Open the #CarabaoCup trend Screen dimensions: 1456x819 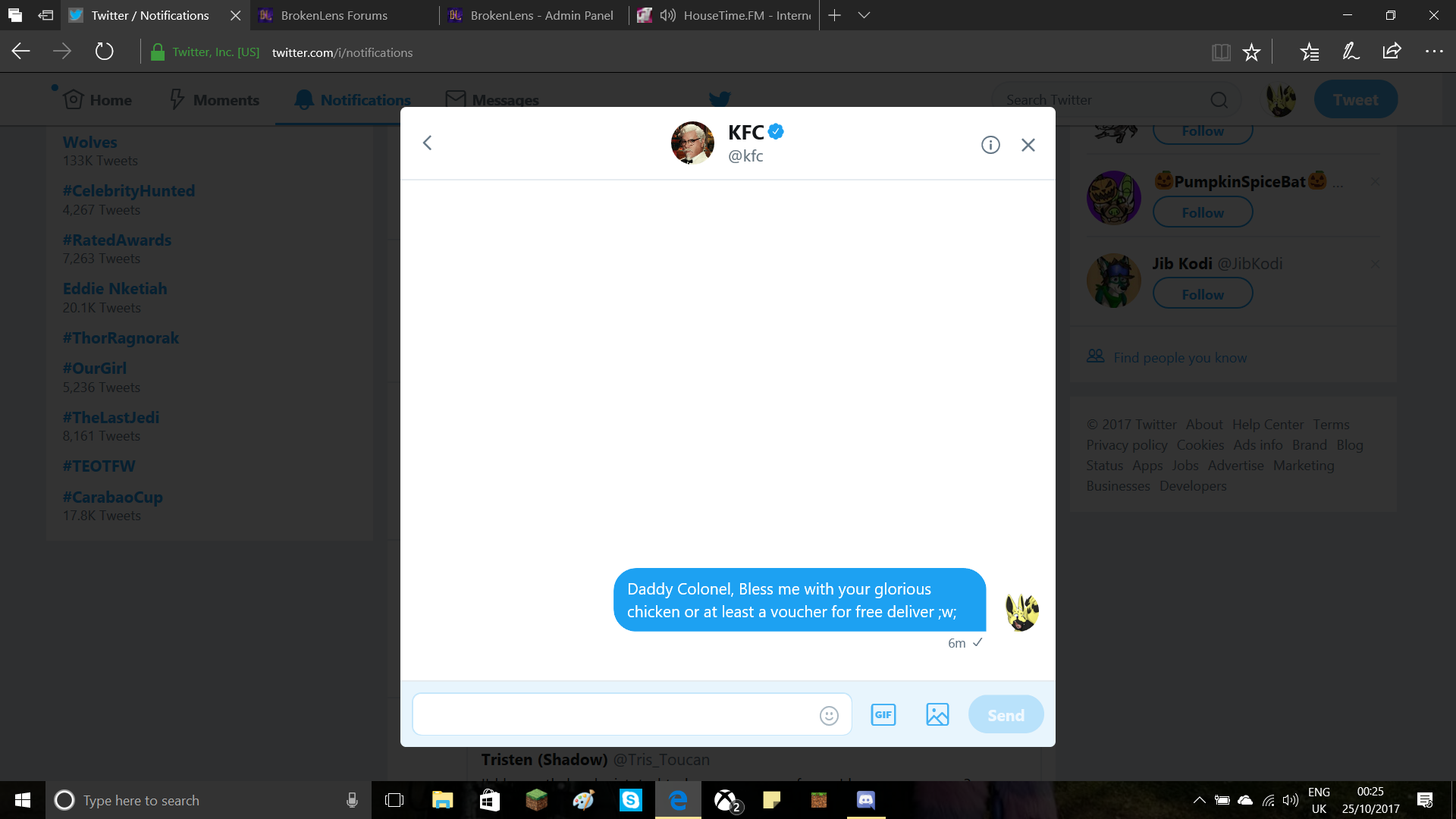(113, 497)
